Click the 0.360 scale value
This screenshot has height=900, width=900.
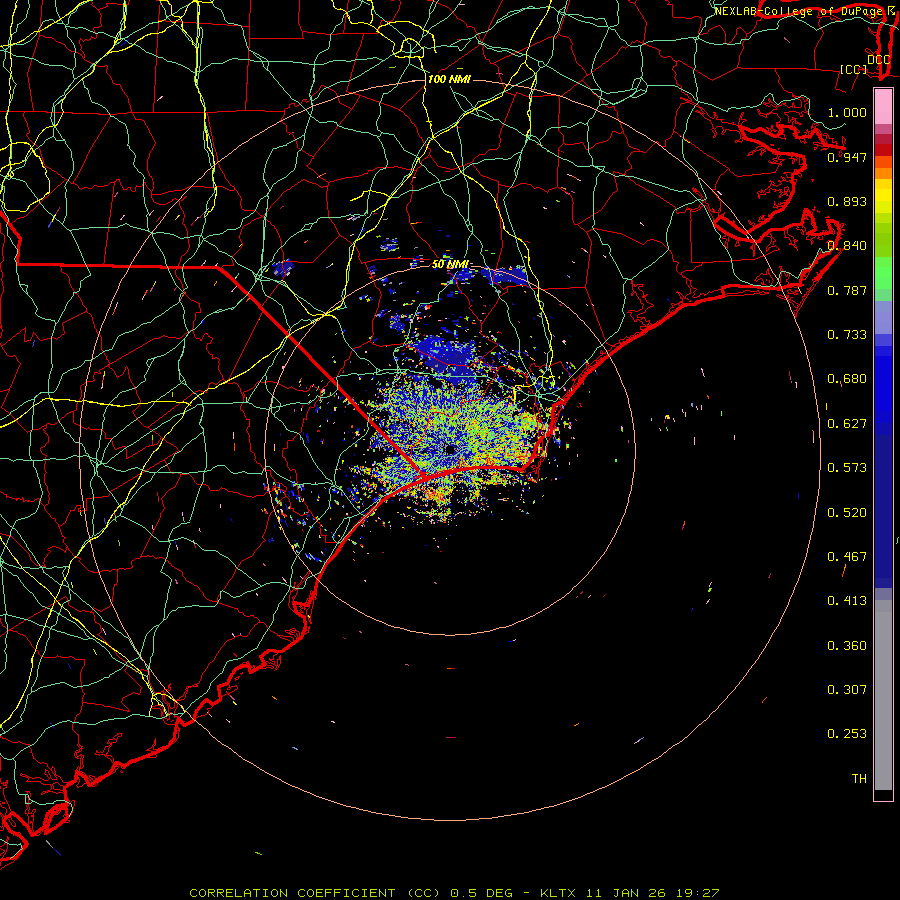(x=847, y=646)
